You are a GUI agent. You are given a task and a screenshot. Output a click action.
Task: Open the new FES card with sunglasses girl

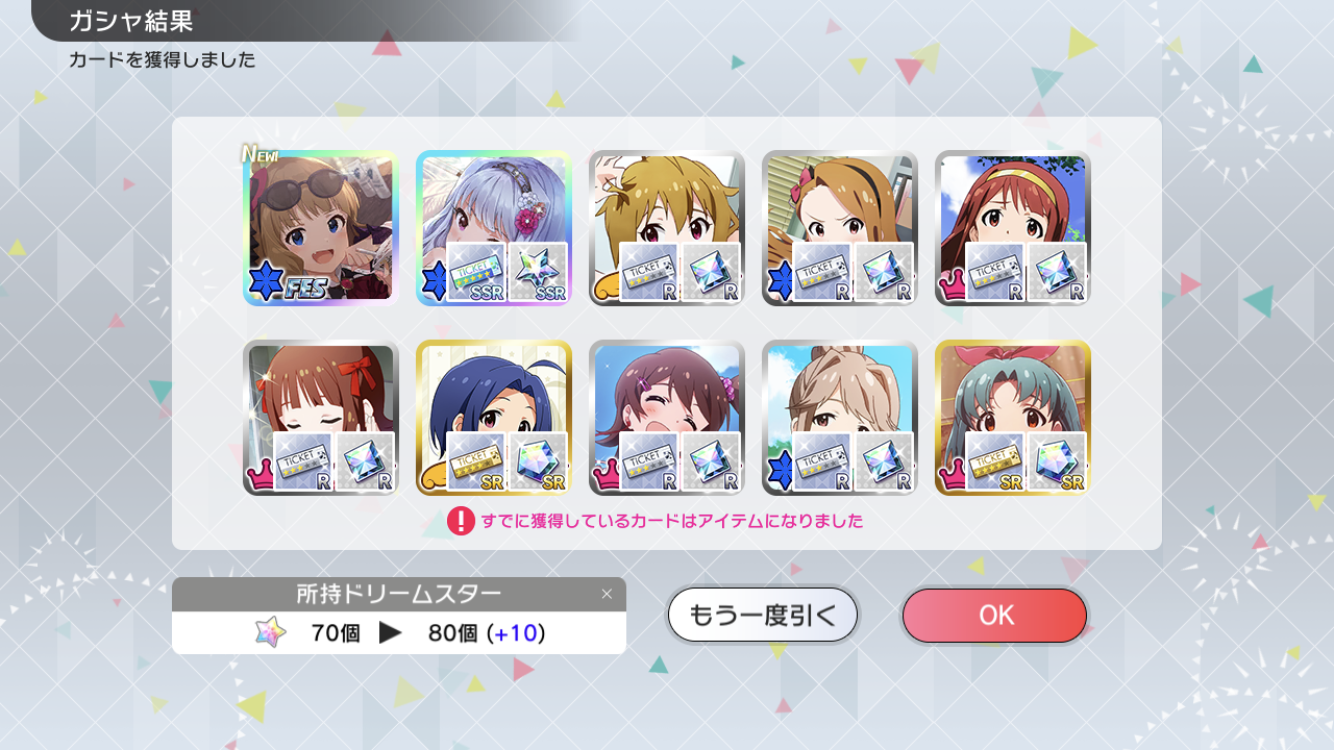coord(321,228)
